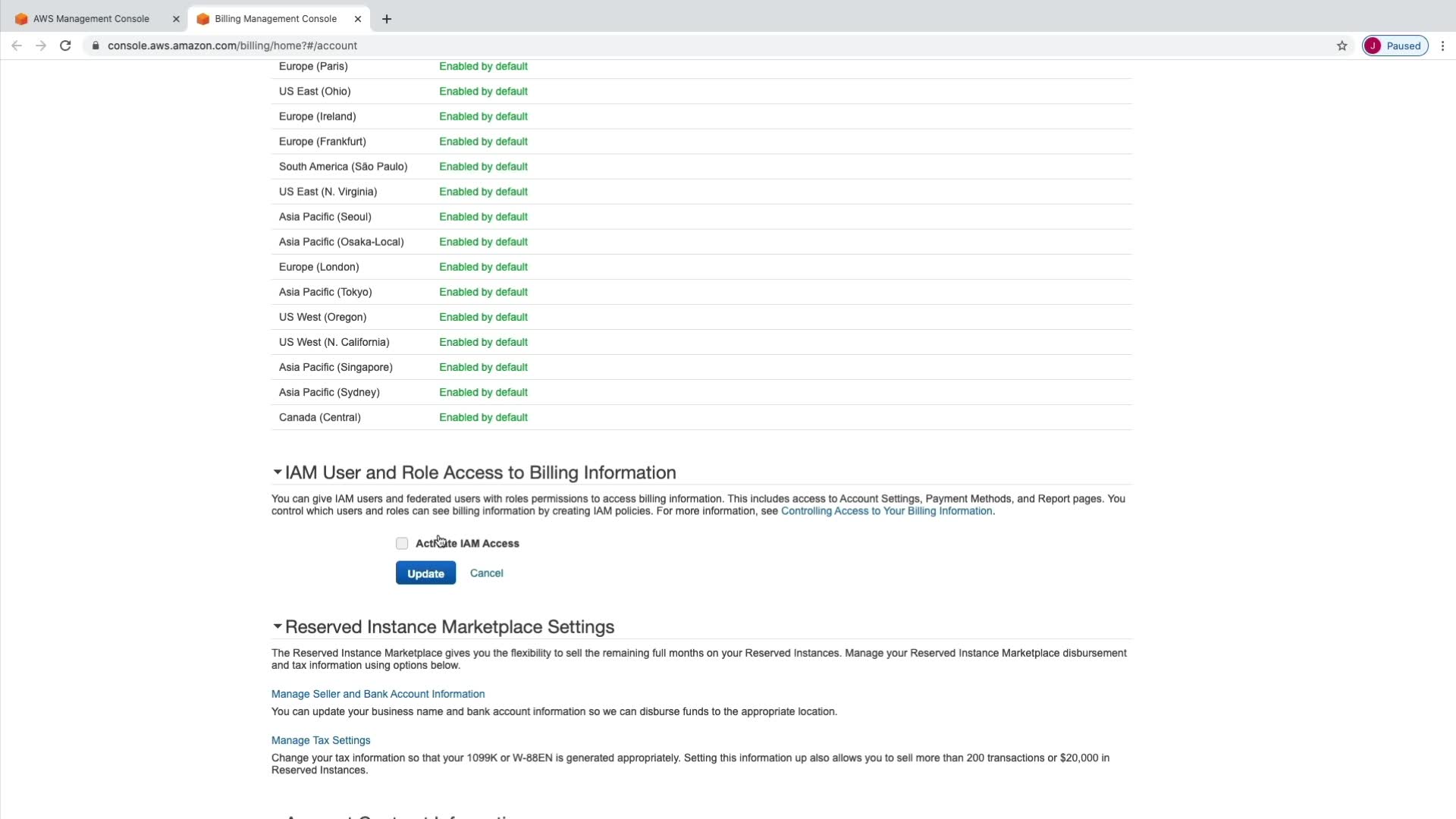Open Chrome's three-dot menu

click(1442, 45)
